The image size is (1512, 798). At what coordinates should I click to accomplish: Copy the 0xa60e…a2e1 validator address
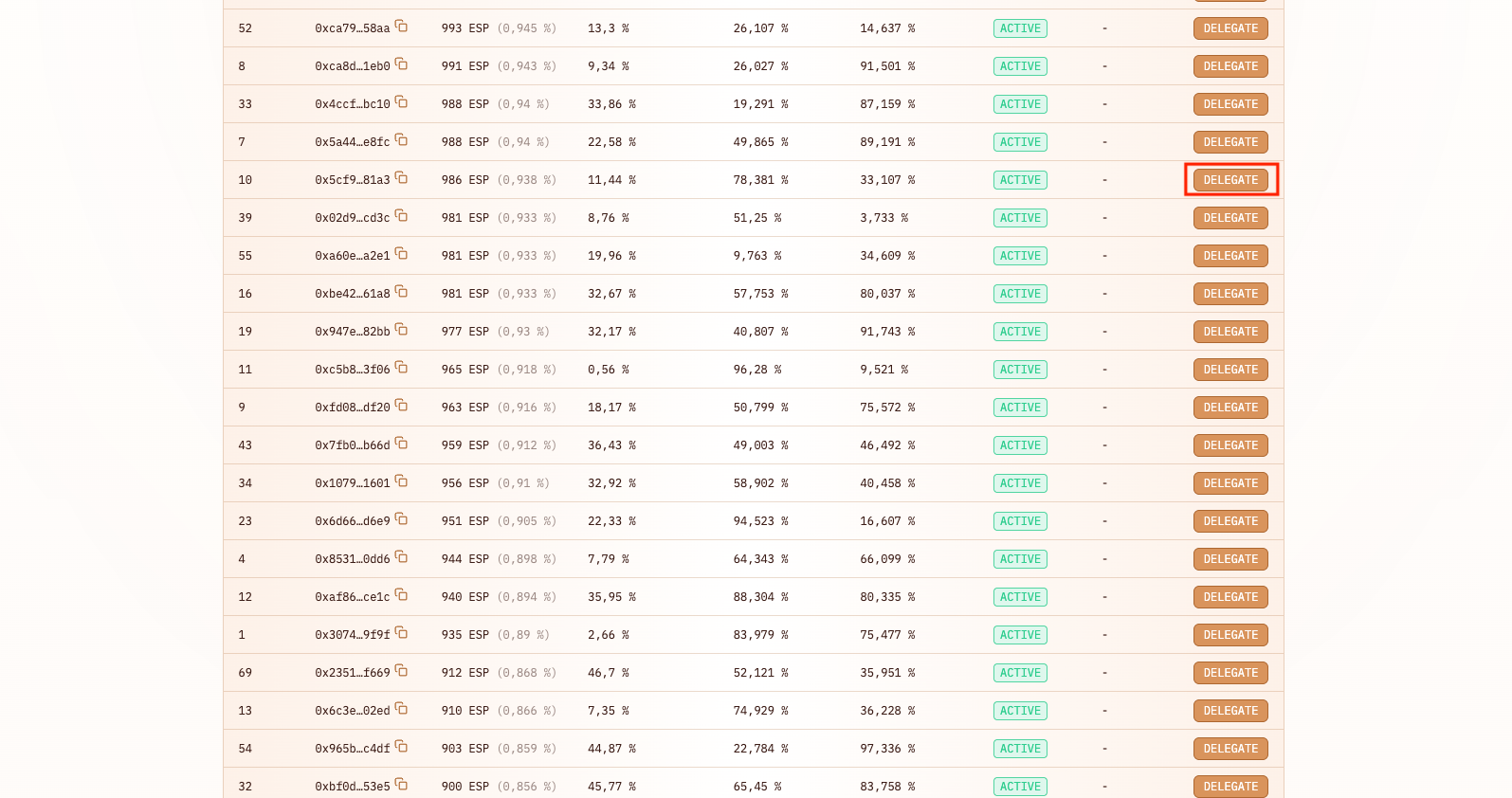pos(401,254)
